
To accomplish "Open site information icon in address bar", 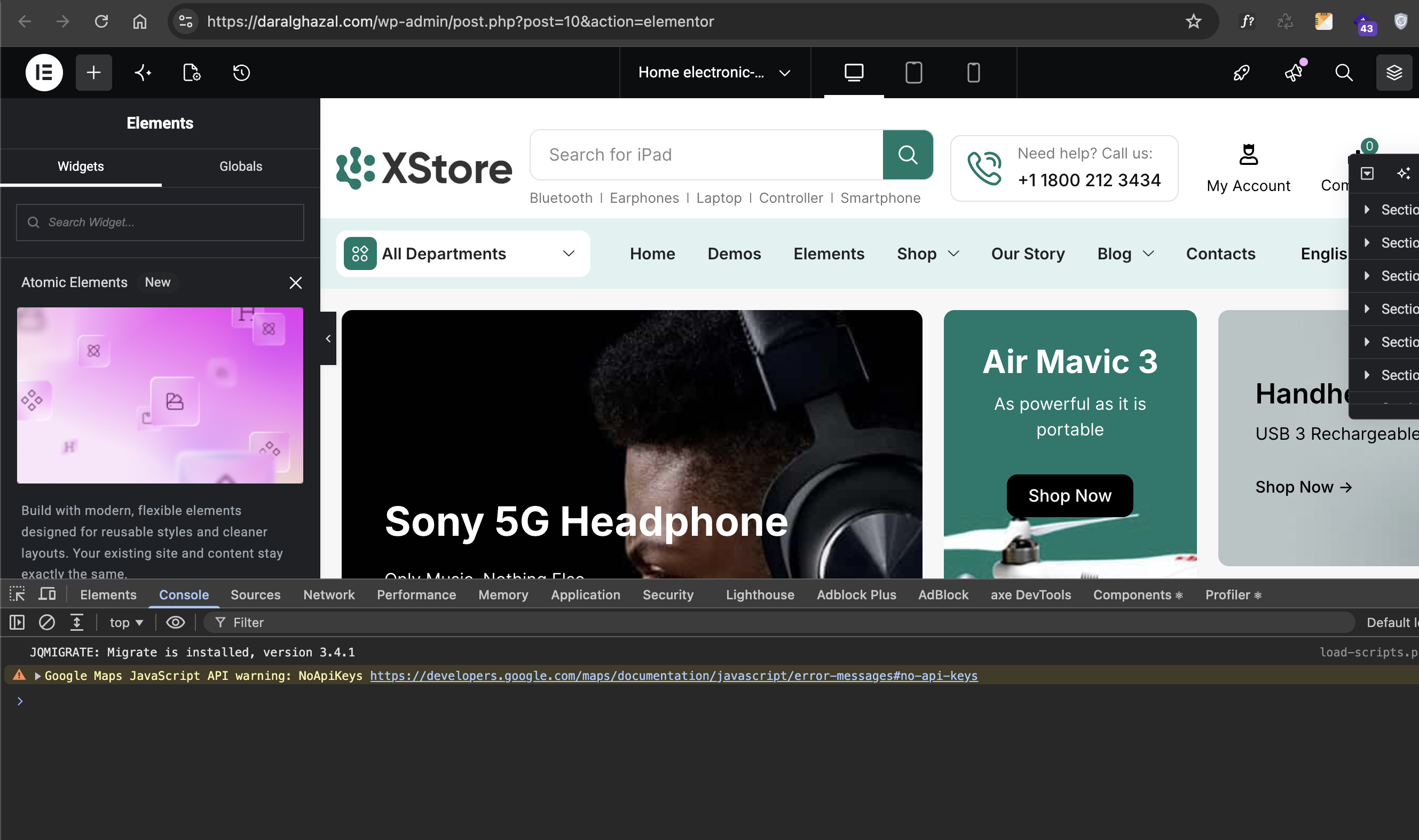I will click(x=186, y=21).
